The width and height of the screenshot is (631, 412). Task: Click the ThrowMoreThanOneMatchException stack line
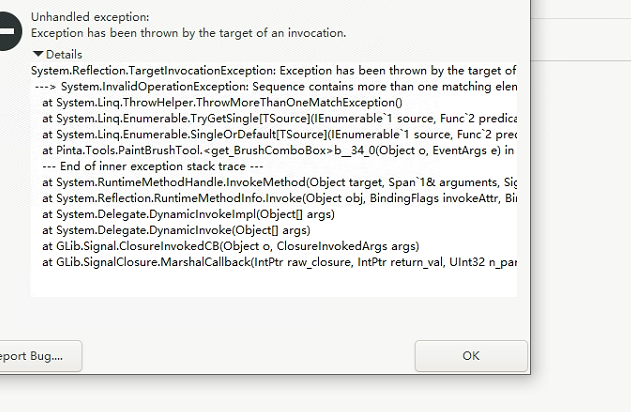click(222, 103)
